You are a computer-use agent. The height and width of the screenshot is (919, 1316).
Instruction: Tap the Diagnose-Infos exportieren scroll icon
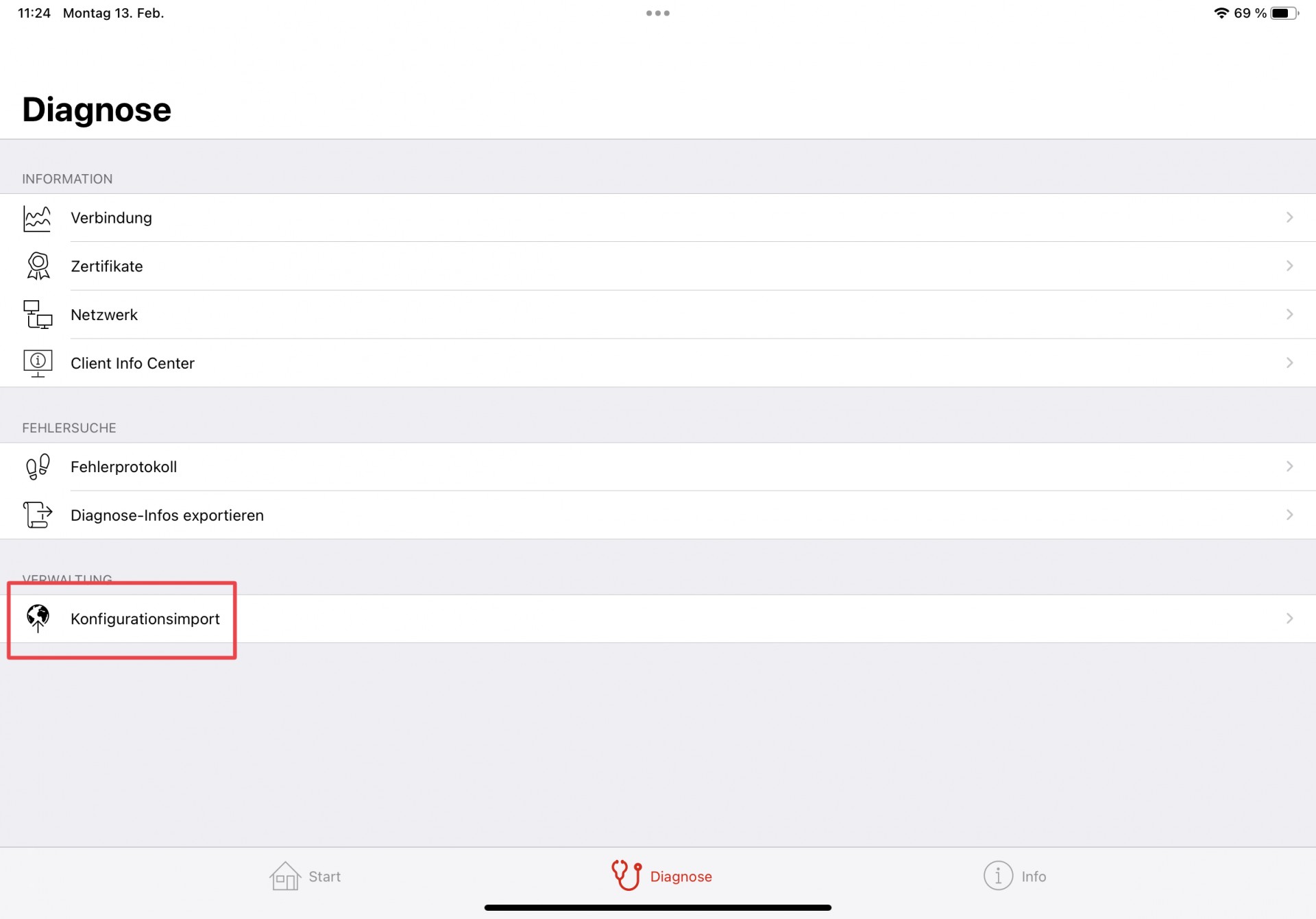(38, 515)
